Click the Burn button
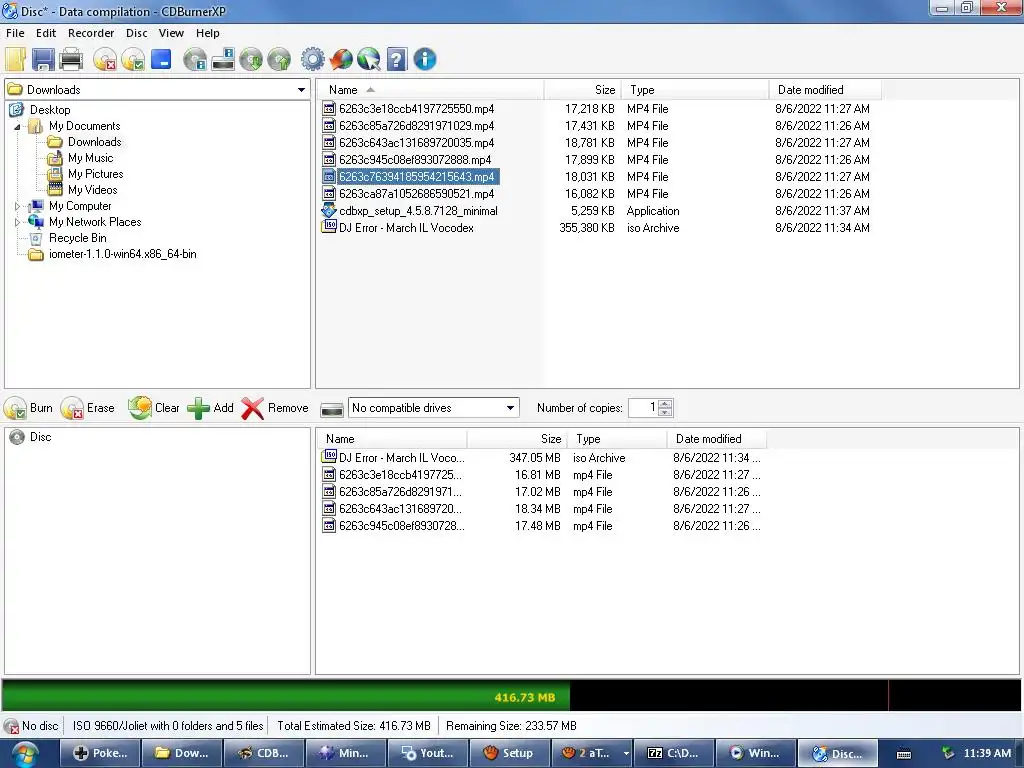 [29, 408]
